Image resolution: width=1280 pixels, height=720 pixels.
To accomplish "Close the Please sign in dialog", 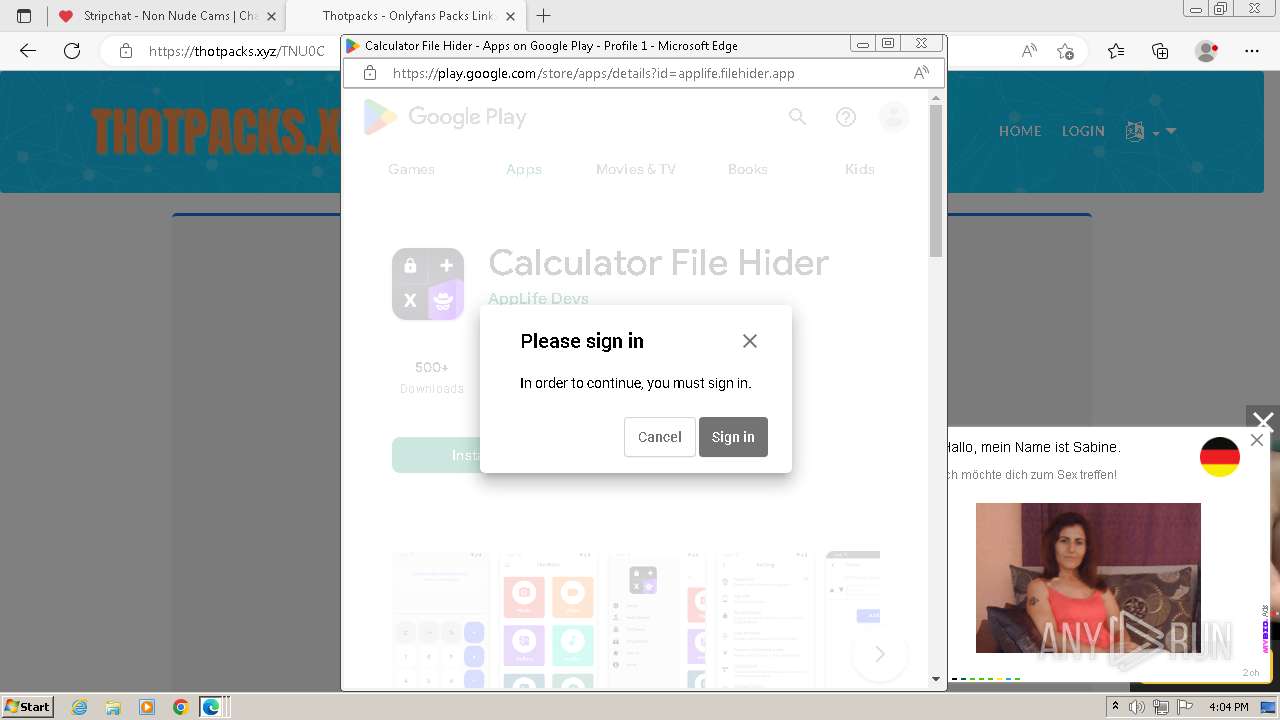I will [x=750, y=341].
